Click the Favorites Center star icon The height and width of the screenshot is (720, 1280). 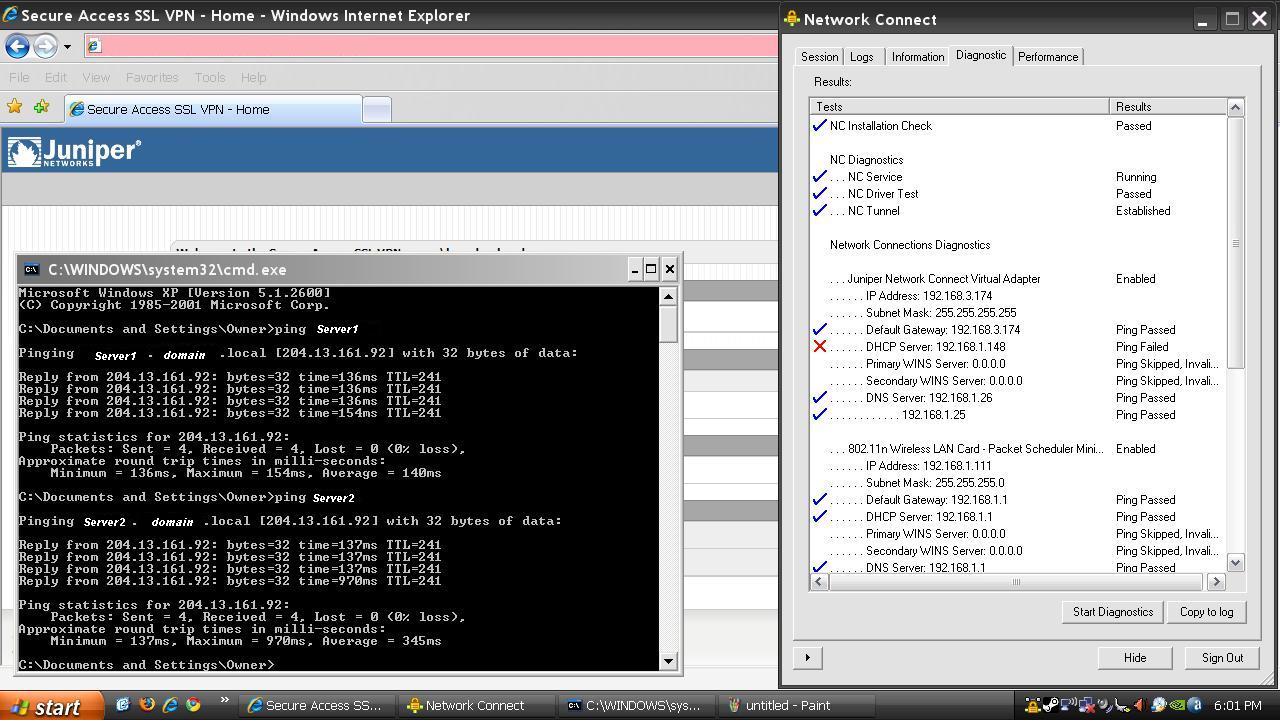(15, 107)
